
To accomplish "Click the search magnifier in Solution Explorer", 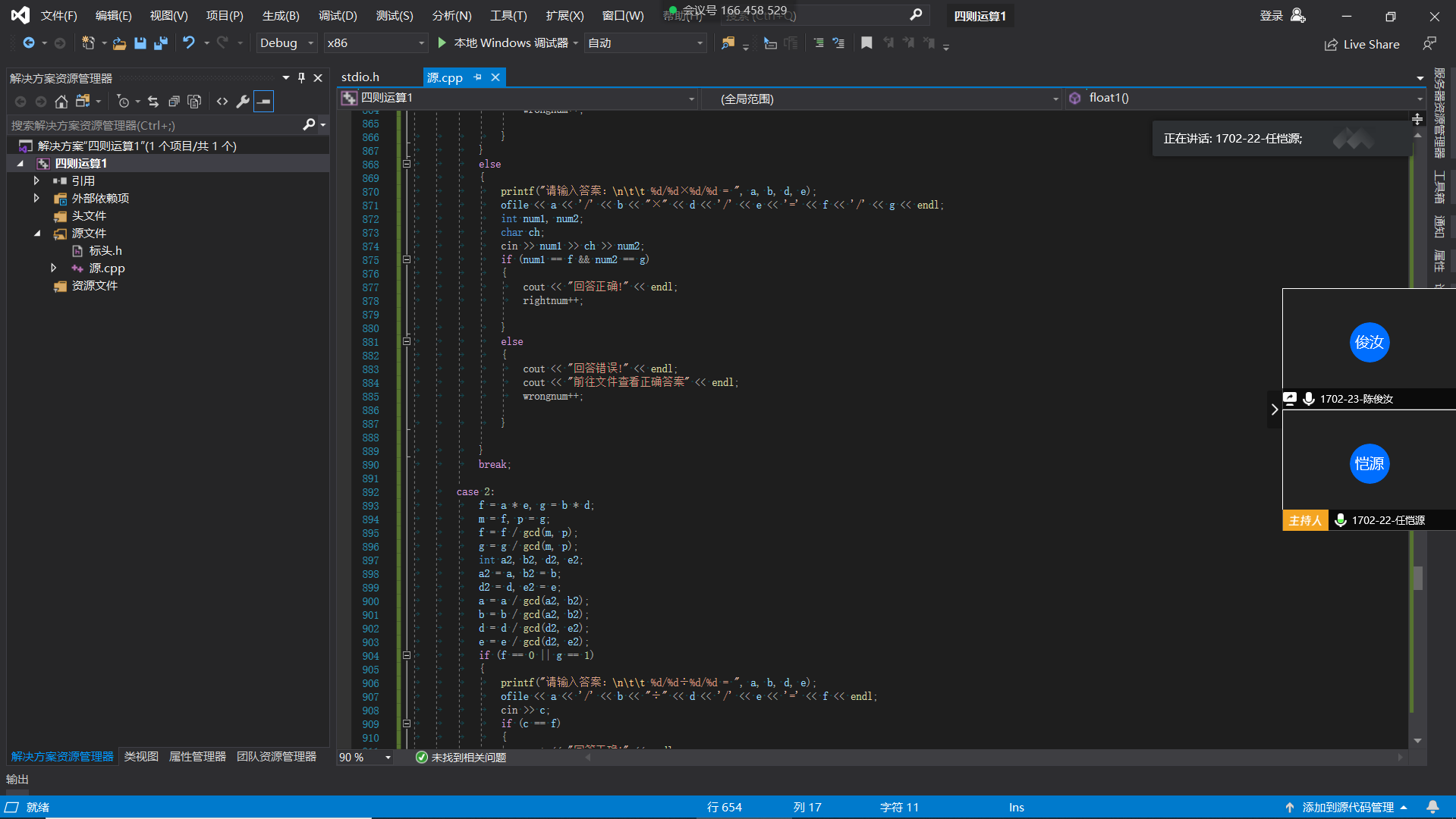I will pyautogui.click(x=309, y=124).
